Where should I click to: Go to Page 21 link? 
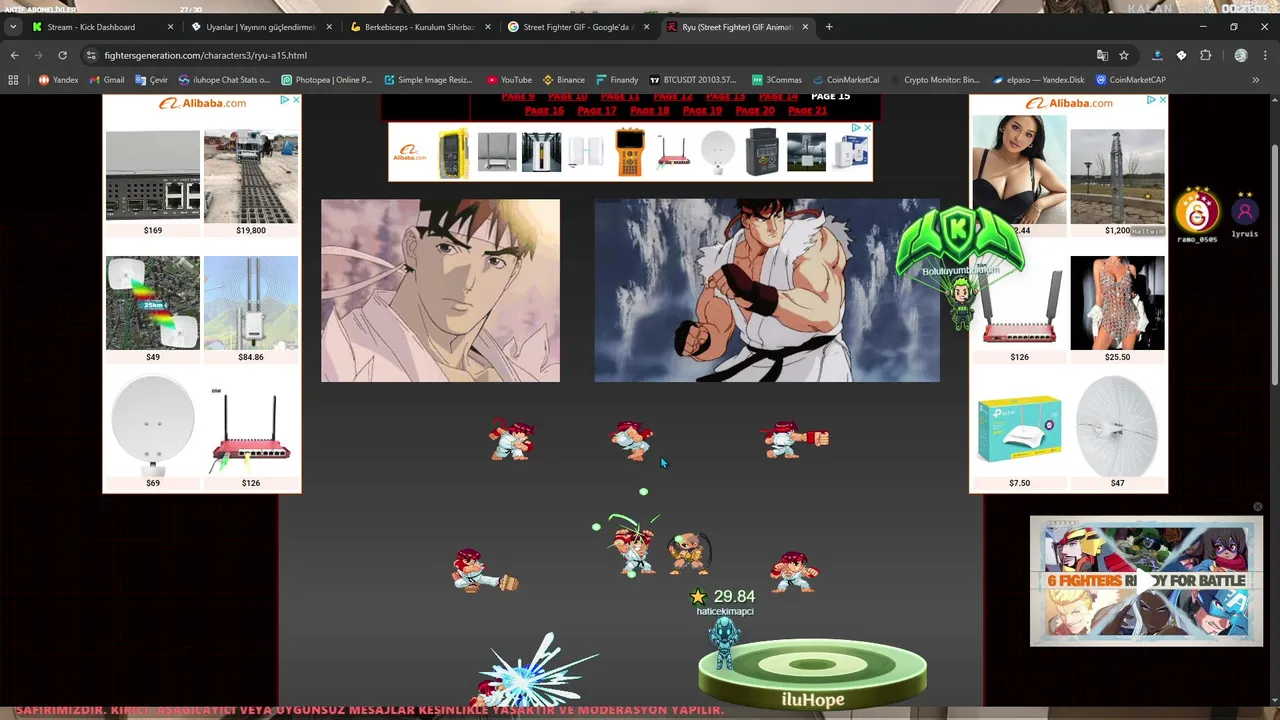[808, 111]
